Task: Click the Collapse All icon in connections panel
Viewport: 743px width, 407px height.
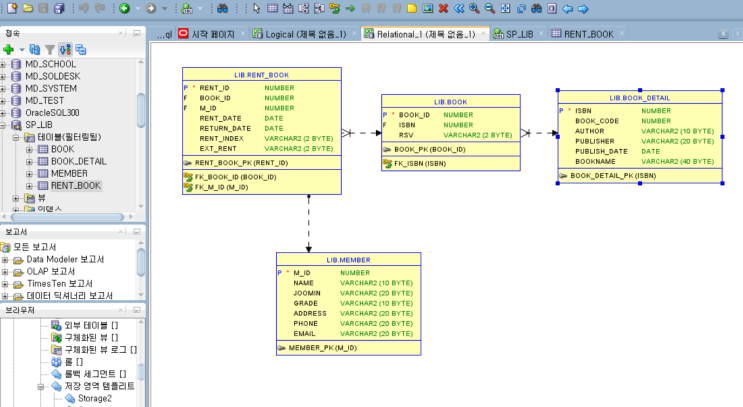Action: click(81, 49)
